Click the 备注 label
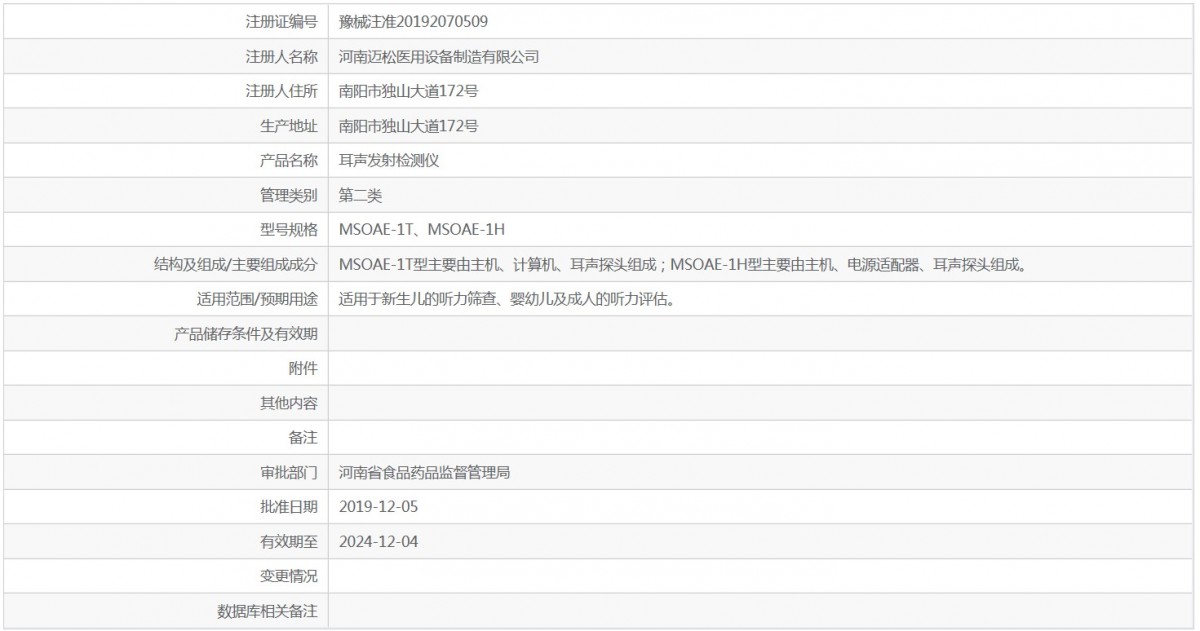1200x631 pixels. [303, 437]
